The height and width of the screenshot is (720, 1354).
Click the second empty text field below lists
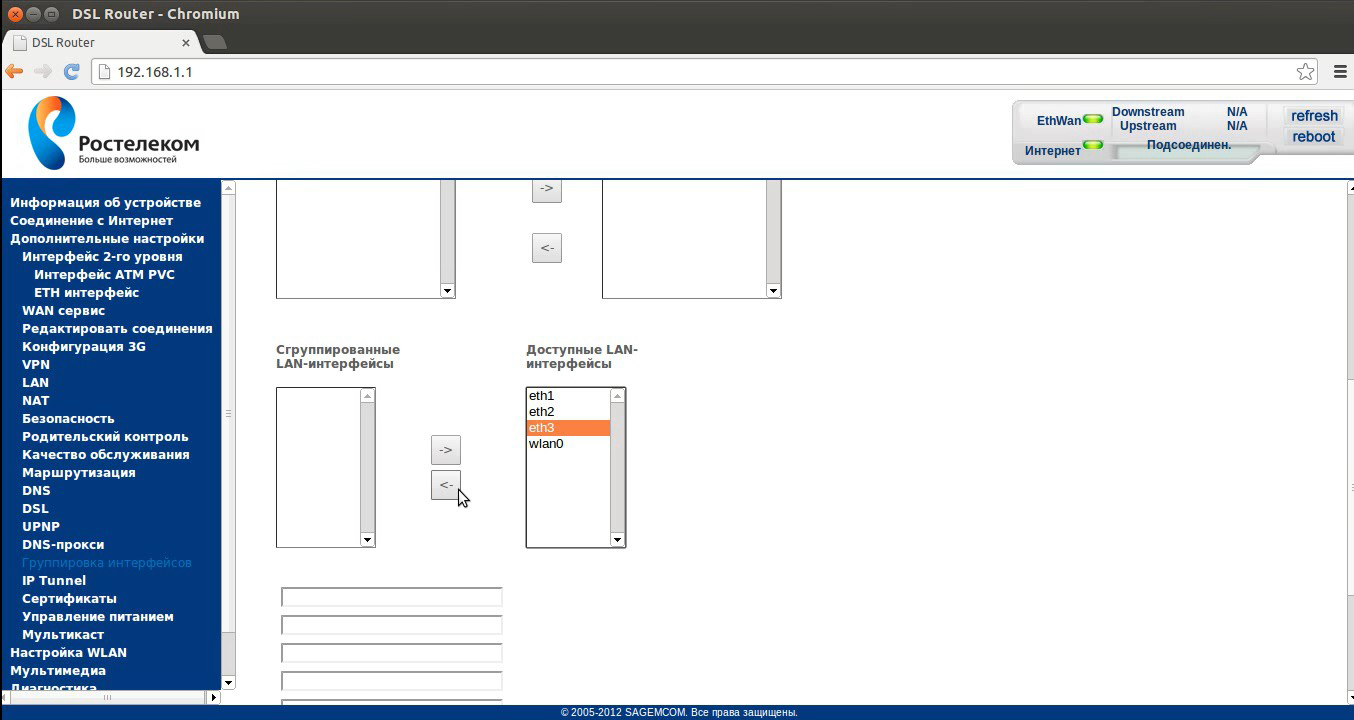coord(392,625)
